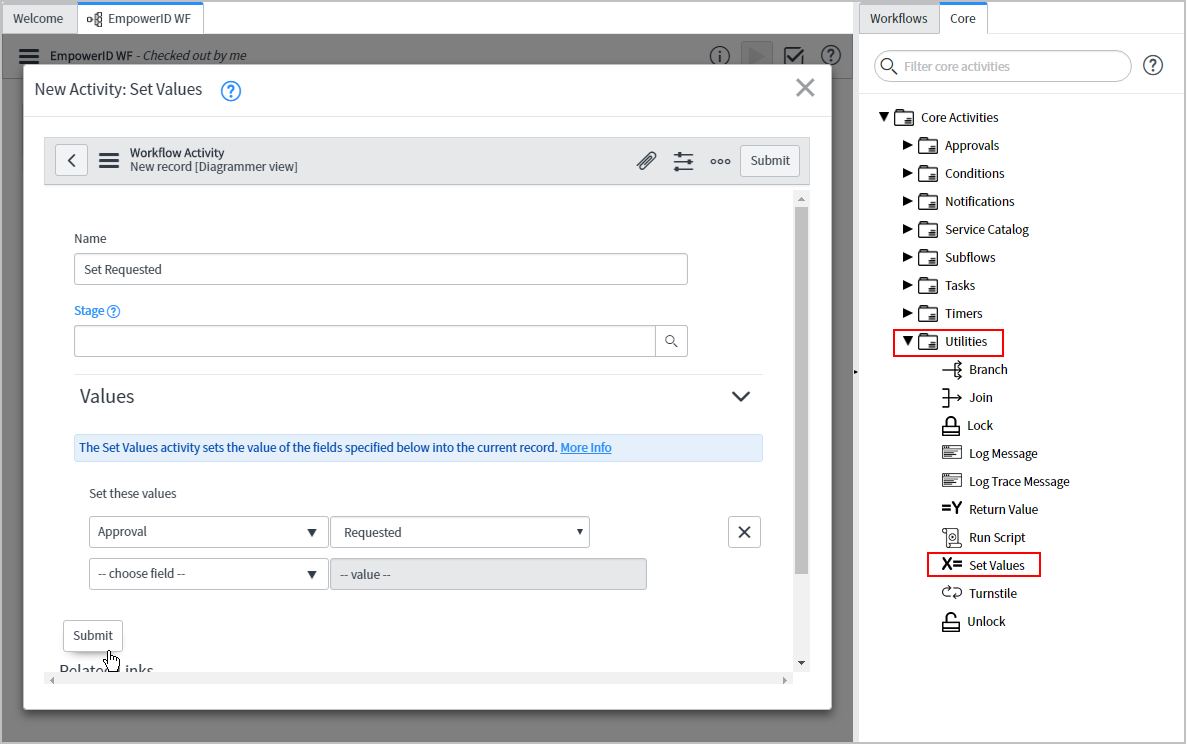Screen dimensions: 1186x744
Task: Switch to the Welcome tab
Action: 39,18
